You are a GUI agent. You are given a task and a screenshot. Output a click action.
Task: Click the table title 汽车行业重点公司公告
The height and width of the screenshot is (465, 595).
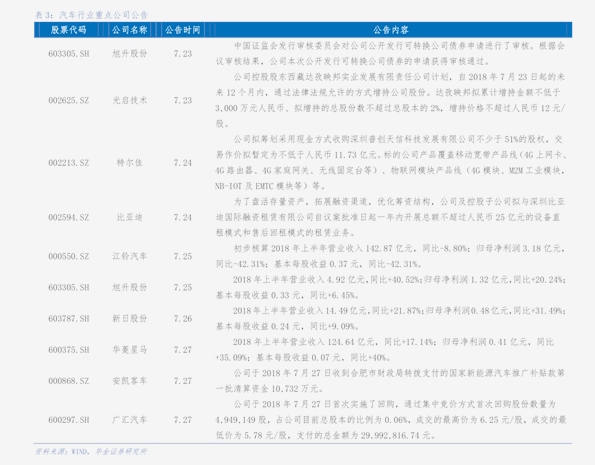tap(103, 15)
